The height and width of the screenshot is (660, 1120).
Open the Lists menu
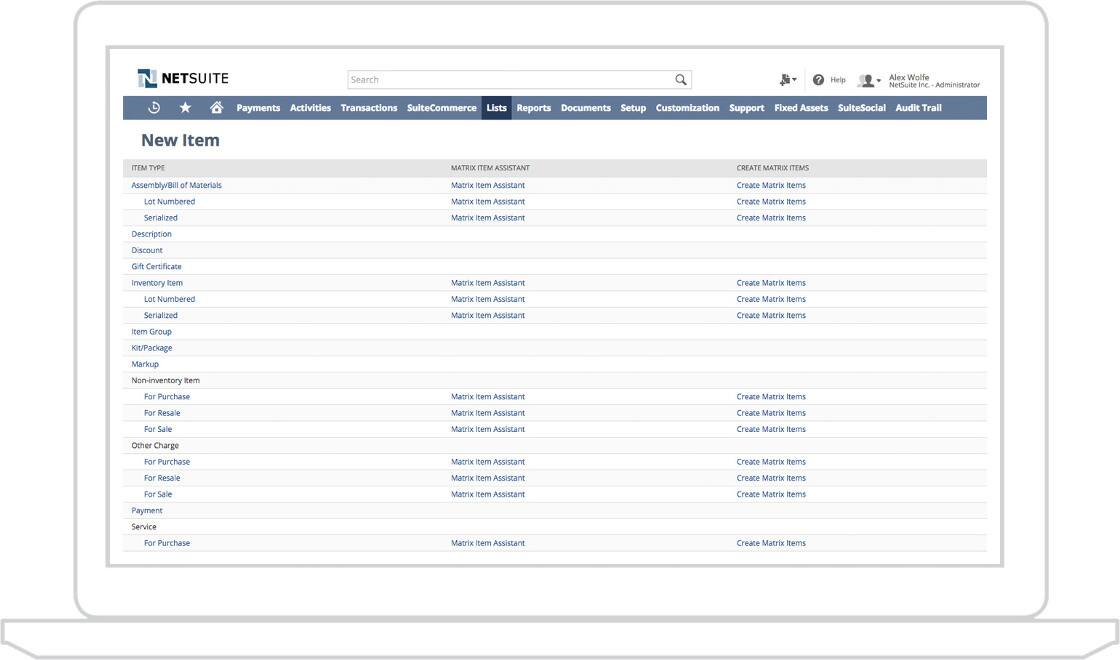(x=496, y=108)
